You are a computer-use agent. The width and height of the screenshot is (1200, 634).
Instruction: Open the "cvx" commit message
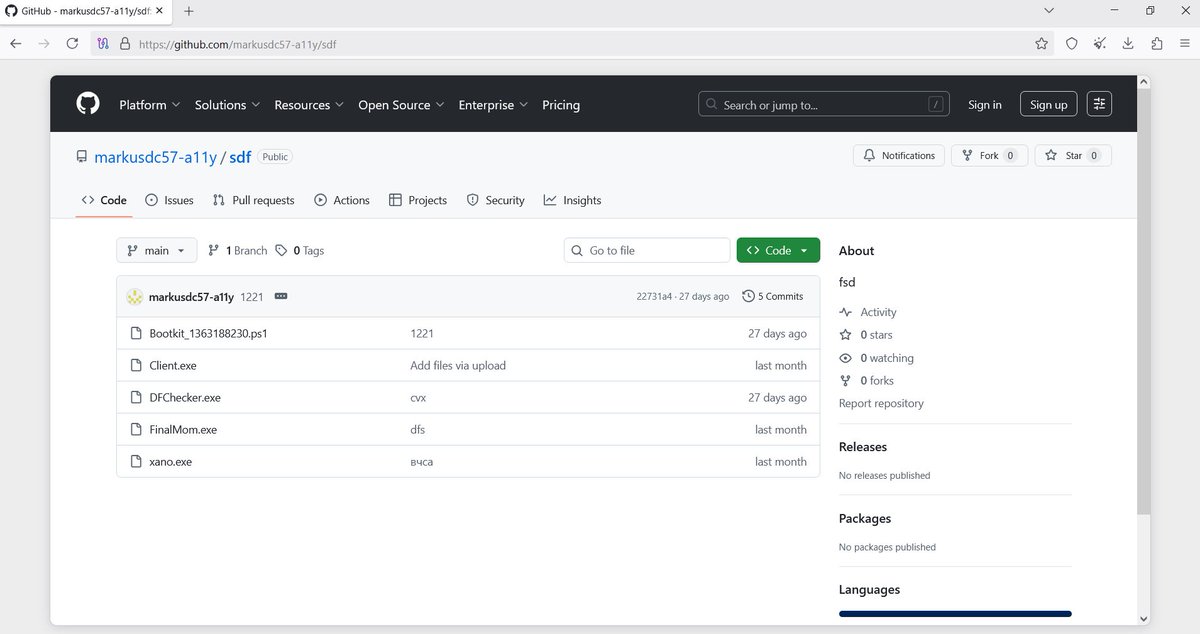pyautogui.click(x=418, y=398)
